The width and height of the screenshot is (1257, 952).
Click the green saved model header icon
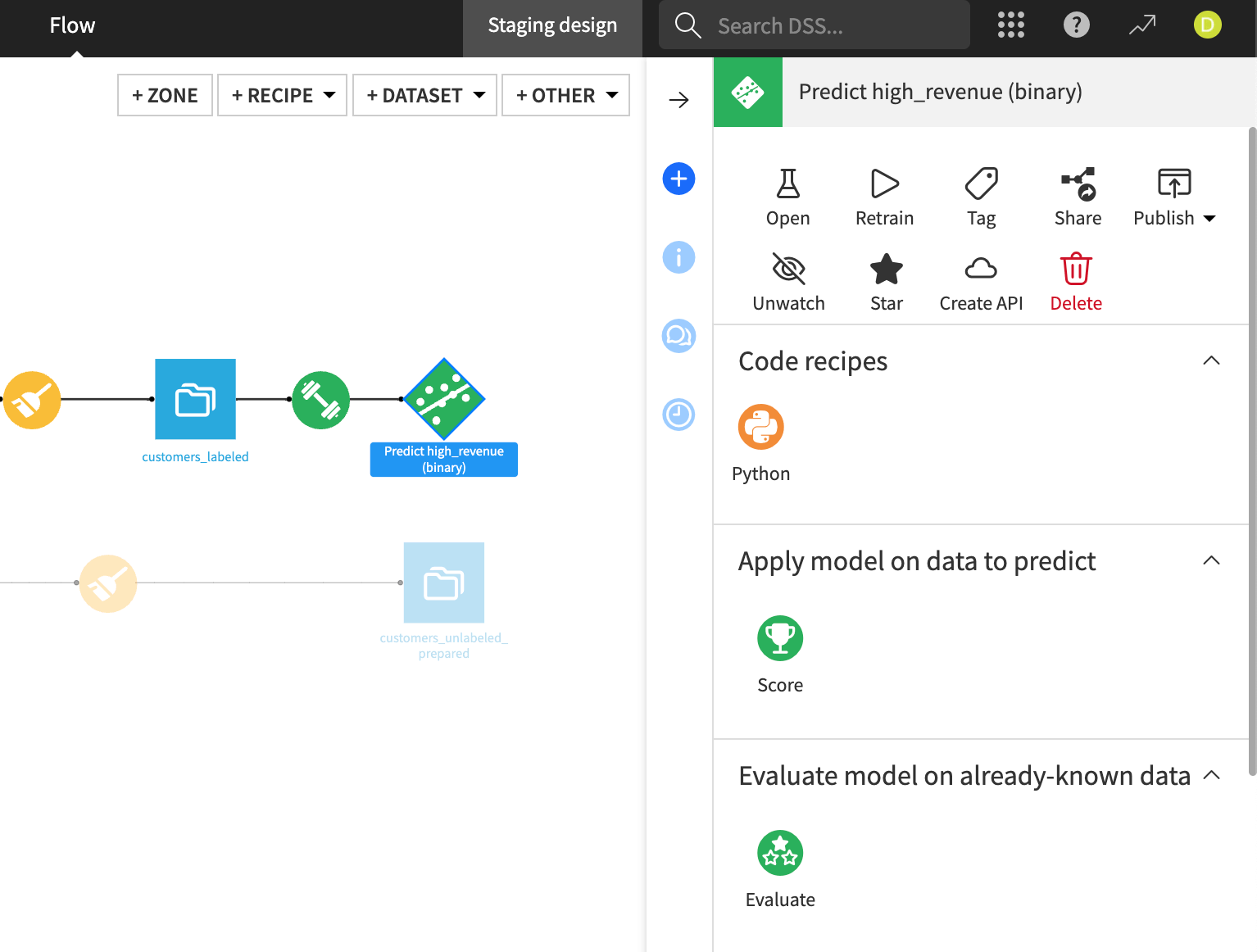pyautogui.click(x=748, y=92)
